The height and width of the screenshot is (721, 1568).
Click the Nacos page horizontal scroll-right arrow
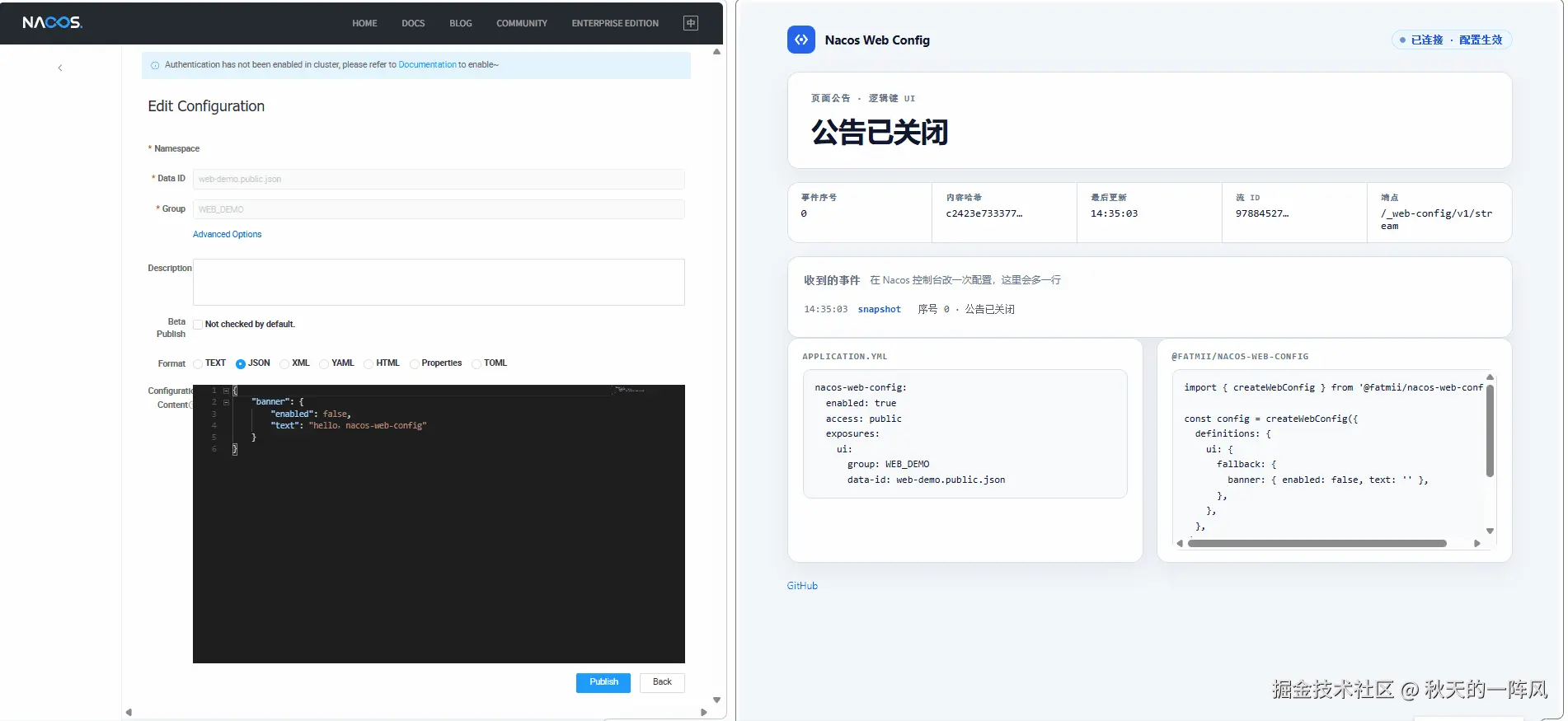coord(703,712)
